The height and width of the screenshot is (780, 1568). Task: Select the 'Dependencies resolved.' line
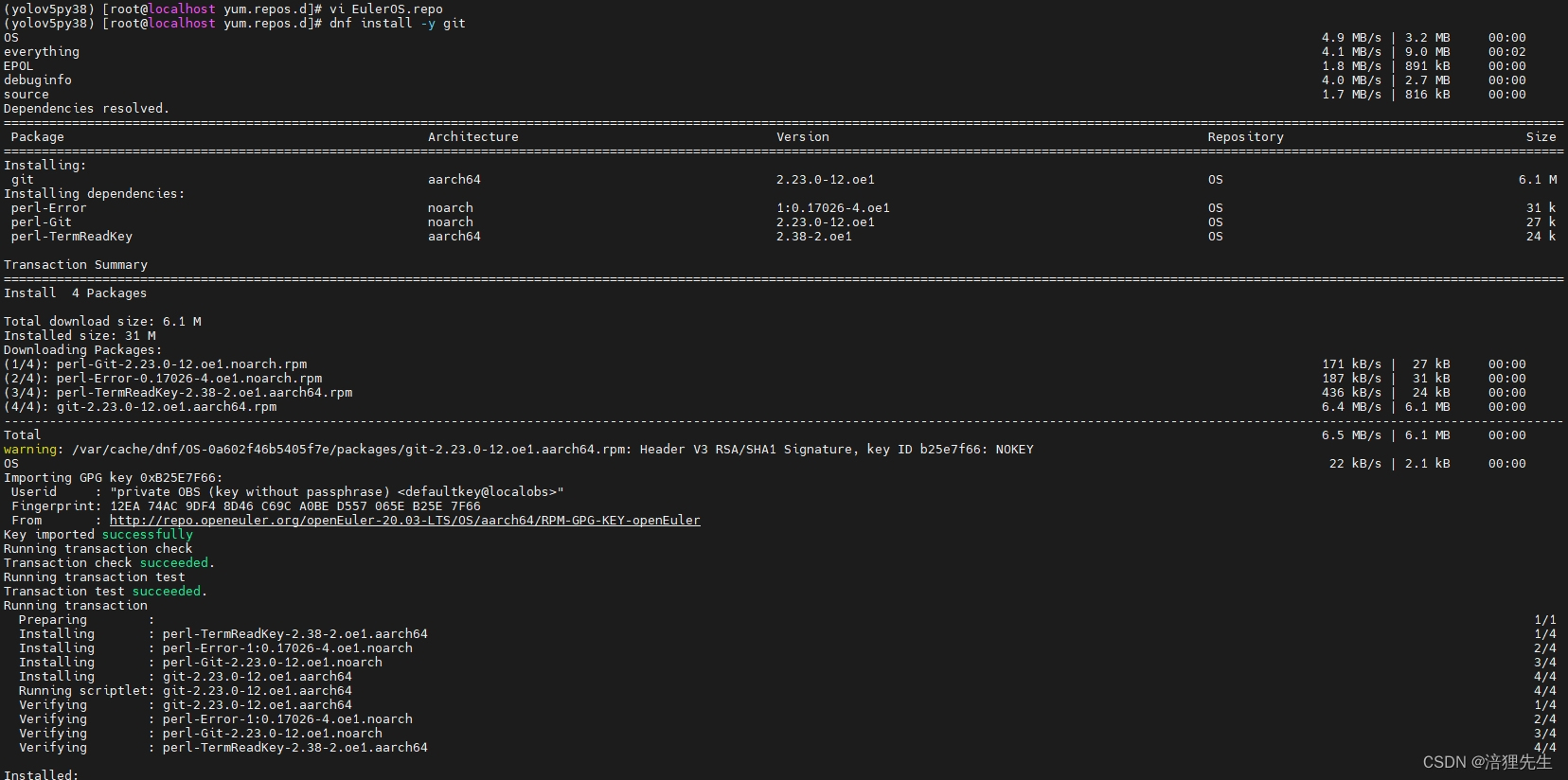[x=86, y=109]
